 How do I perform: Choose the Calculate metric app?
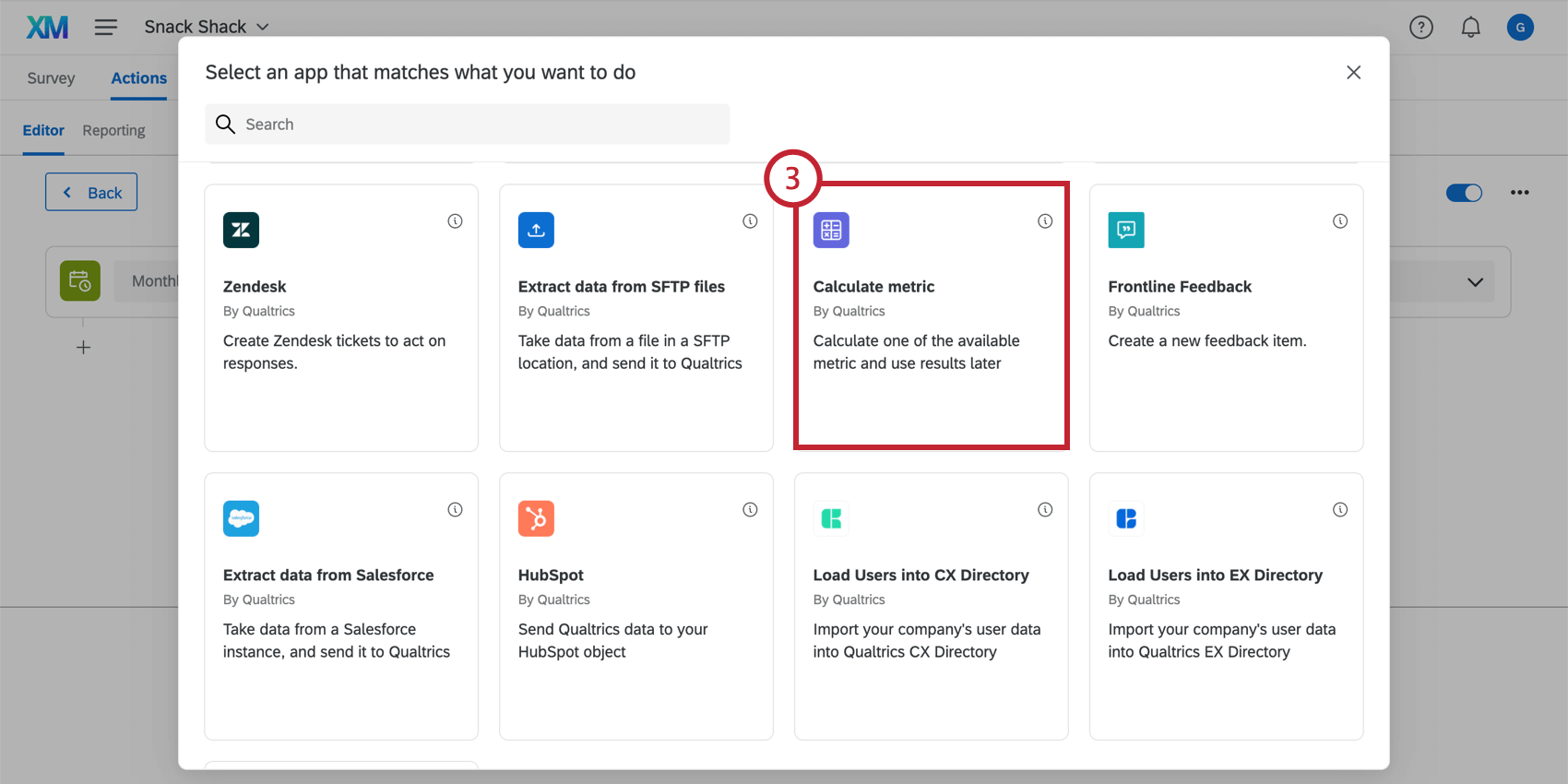tap(932, 318)
